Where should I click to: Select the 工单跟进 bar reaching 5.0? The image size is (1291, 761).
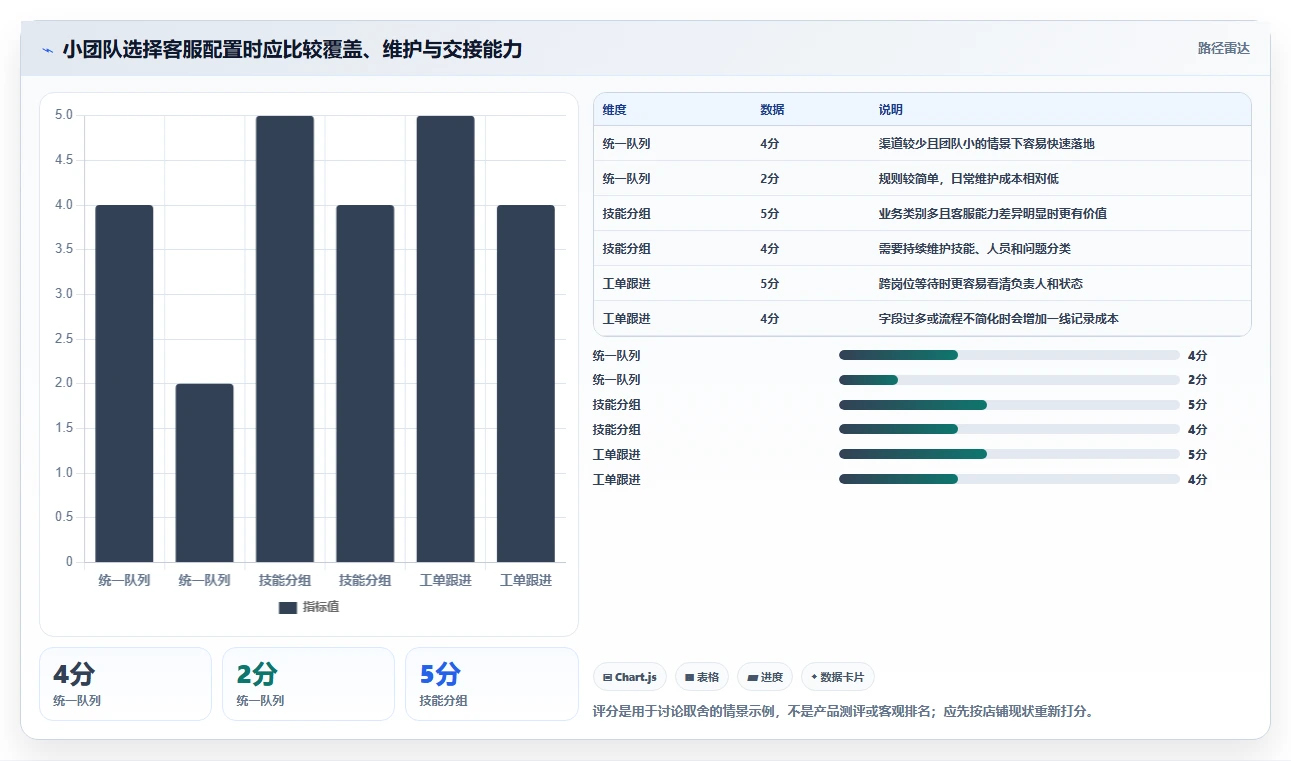445,339
